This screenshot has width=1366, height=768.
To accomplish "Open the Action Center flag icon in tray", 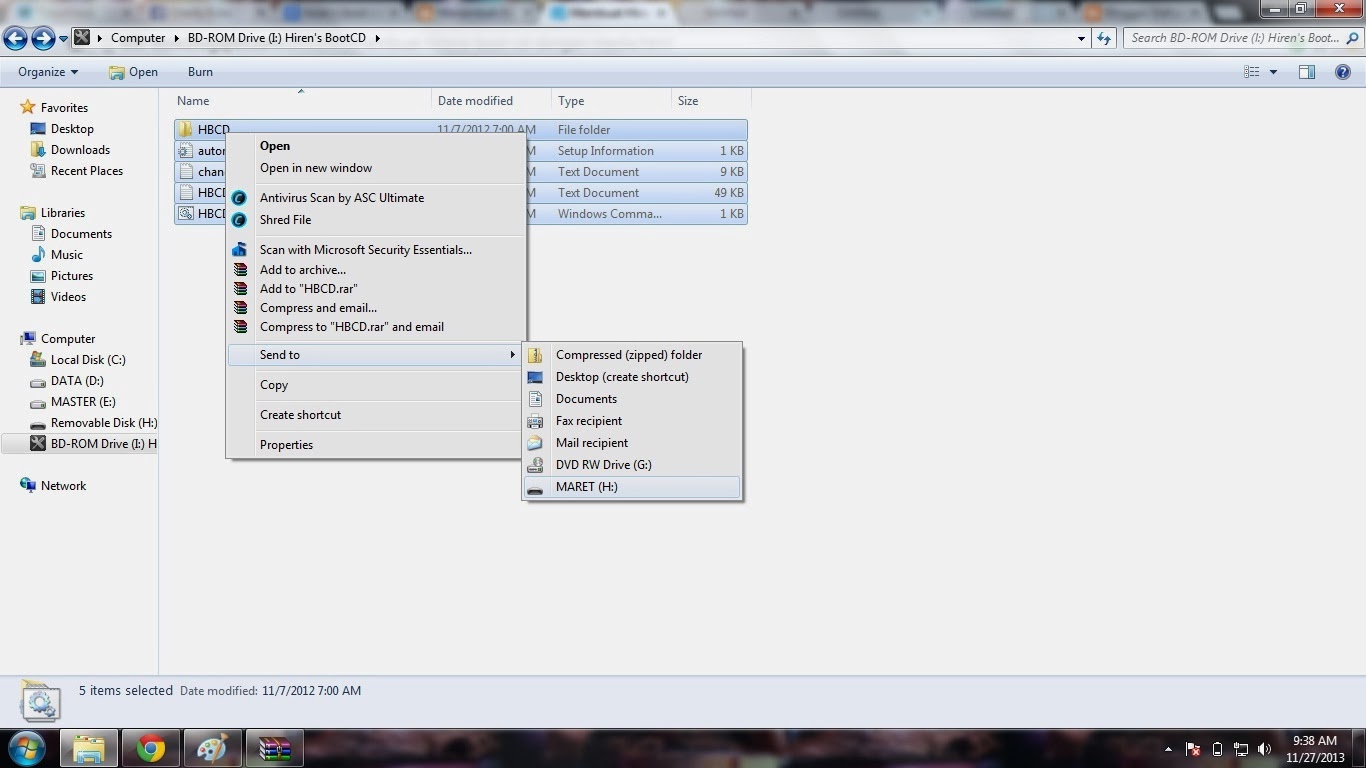I will pyautogui.click(x=1192, y=749).
